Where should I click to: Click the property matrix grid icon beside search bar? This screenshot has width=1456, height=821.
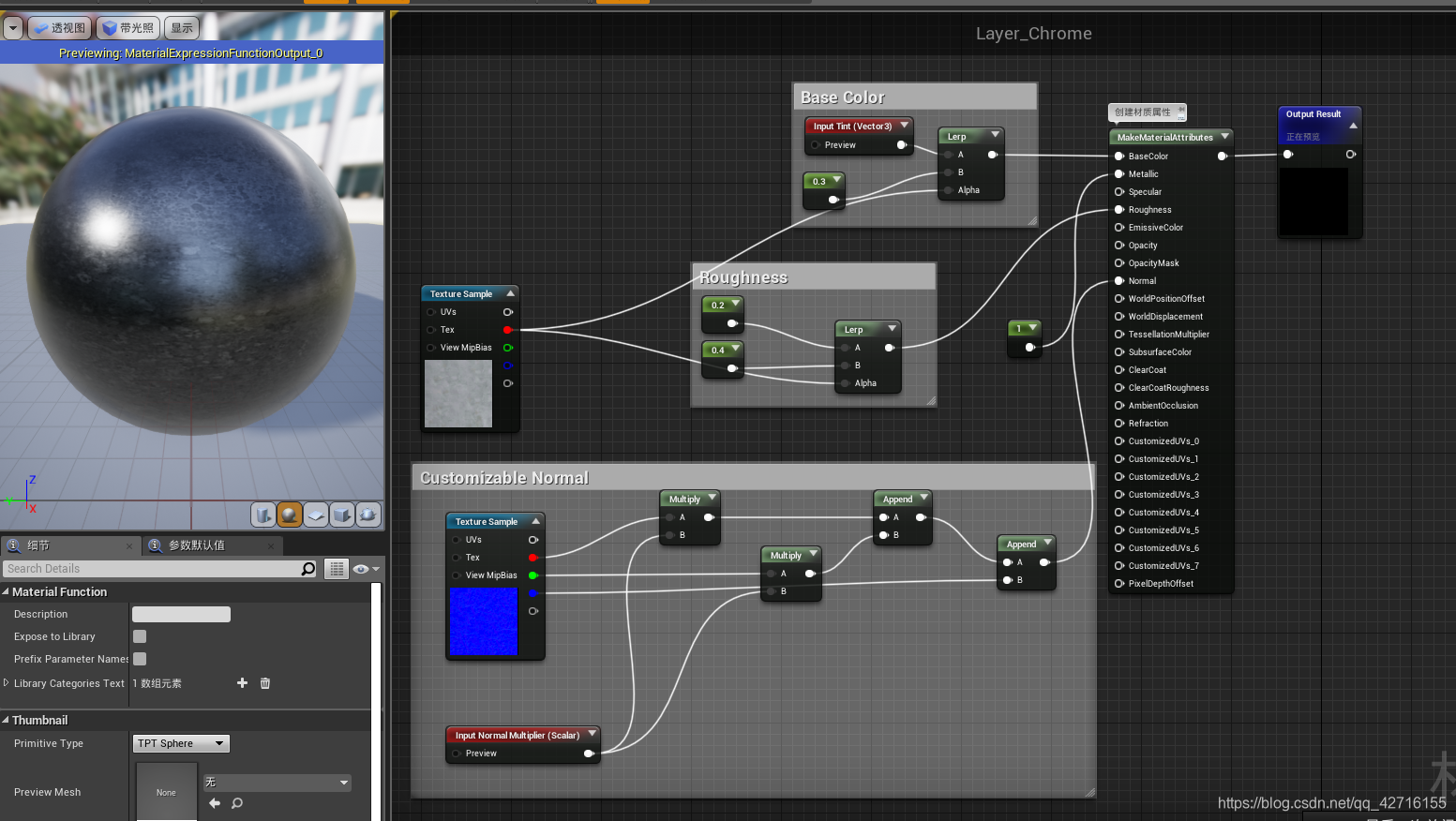336,568
